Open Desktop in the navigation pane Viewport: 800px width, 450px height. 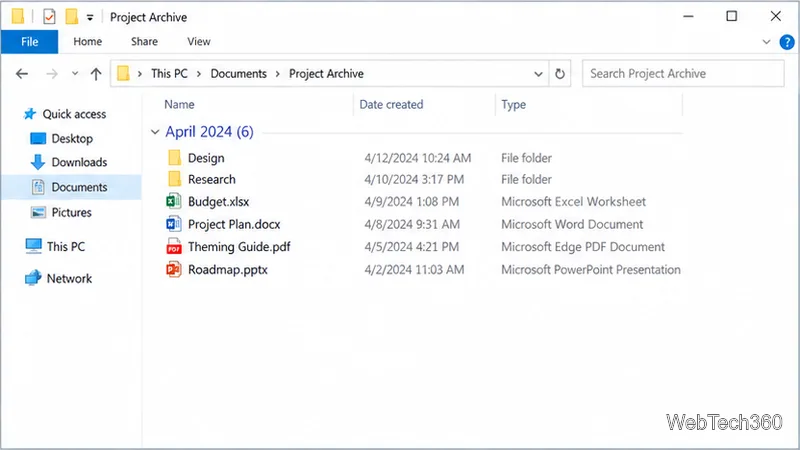(x=72, y=139)
